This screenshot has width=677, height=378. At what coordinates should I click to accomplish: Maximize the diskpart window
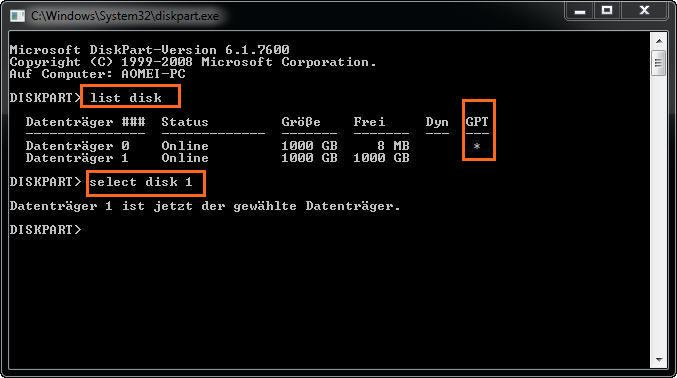click(607, 10)
